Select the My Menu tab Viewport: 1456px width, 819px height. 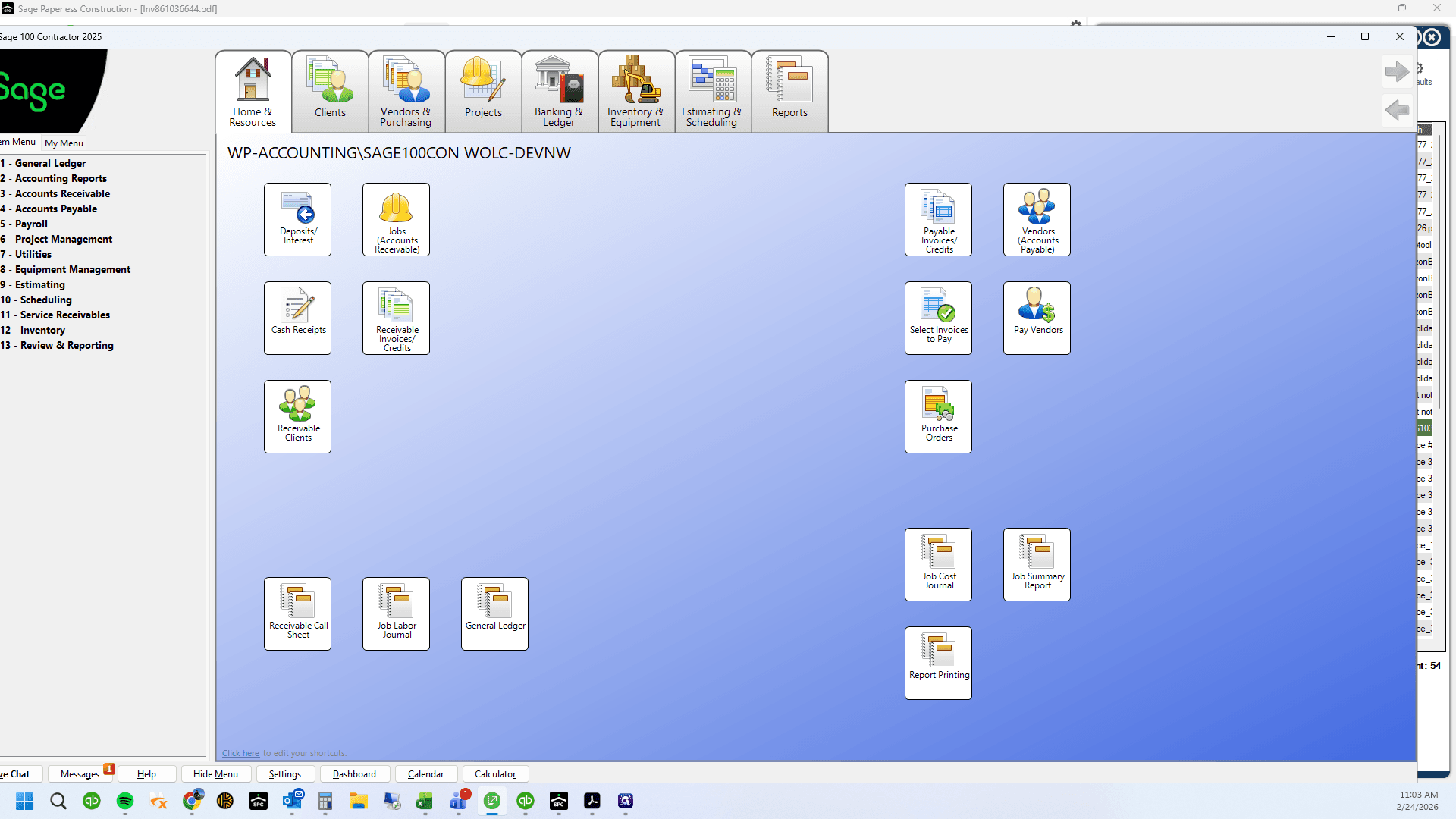64,143
